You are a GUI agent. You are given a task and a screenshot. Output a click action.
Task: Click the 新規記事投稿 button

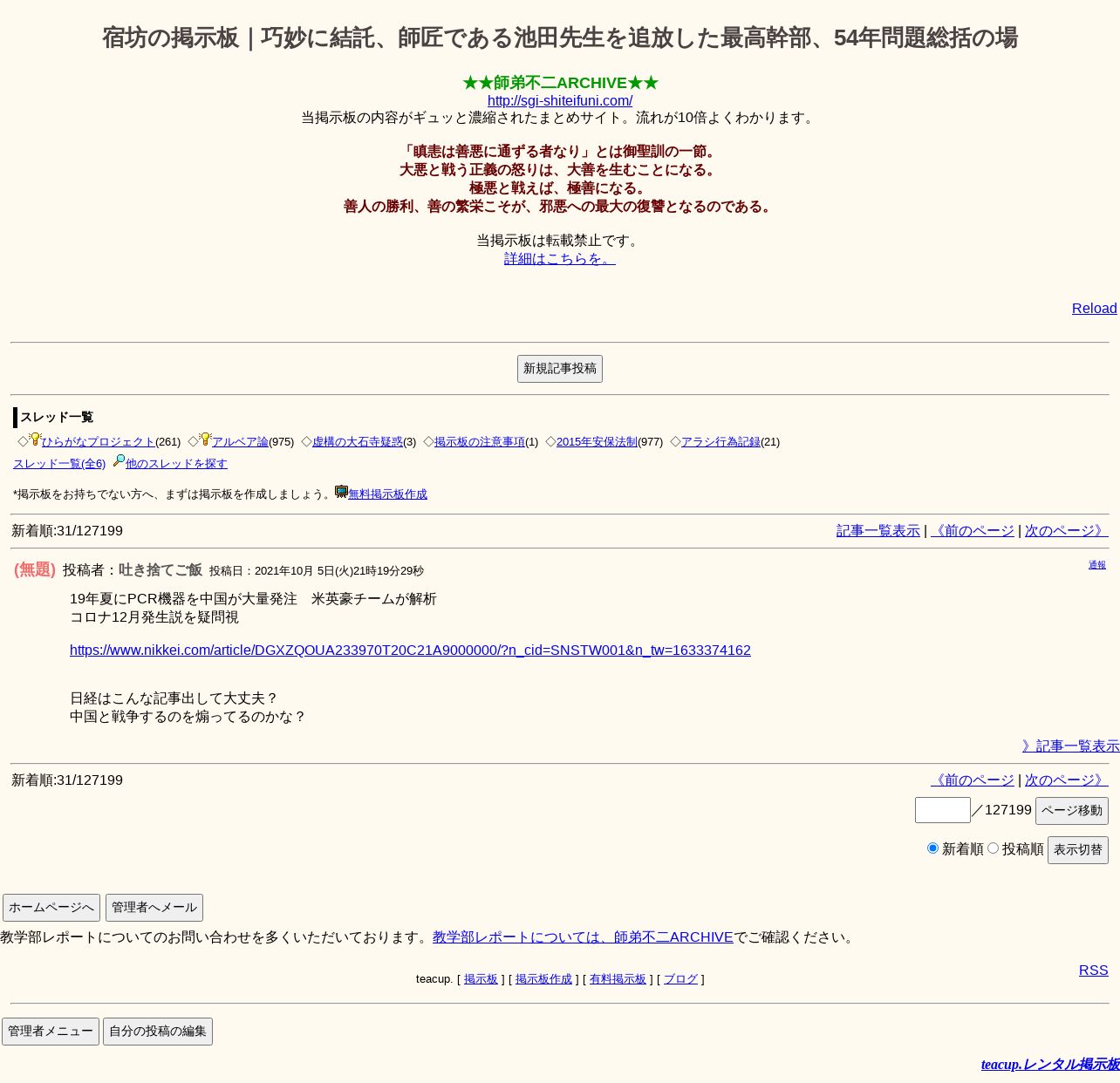(560, 369)
